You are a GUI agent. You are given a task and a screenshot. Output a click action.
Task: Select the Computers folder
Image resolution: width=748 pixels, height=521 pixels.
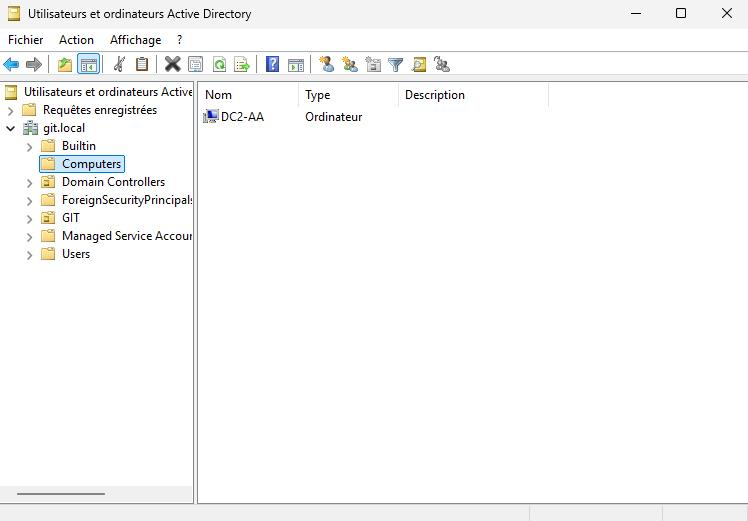[x=91, y=164]
